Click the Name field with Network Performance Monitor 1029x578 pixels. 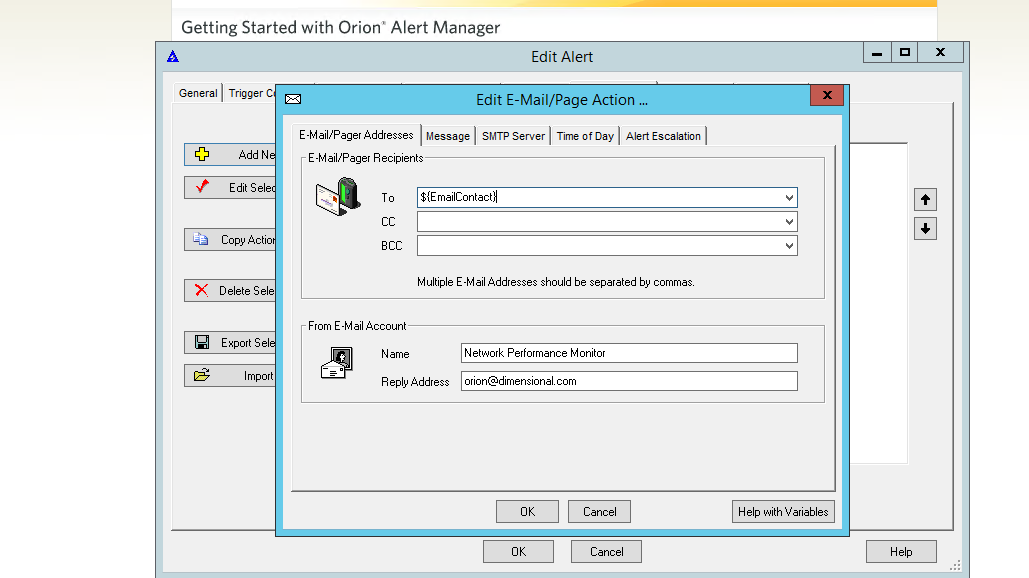pyautogui.click(x=629, y=353)
